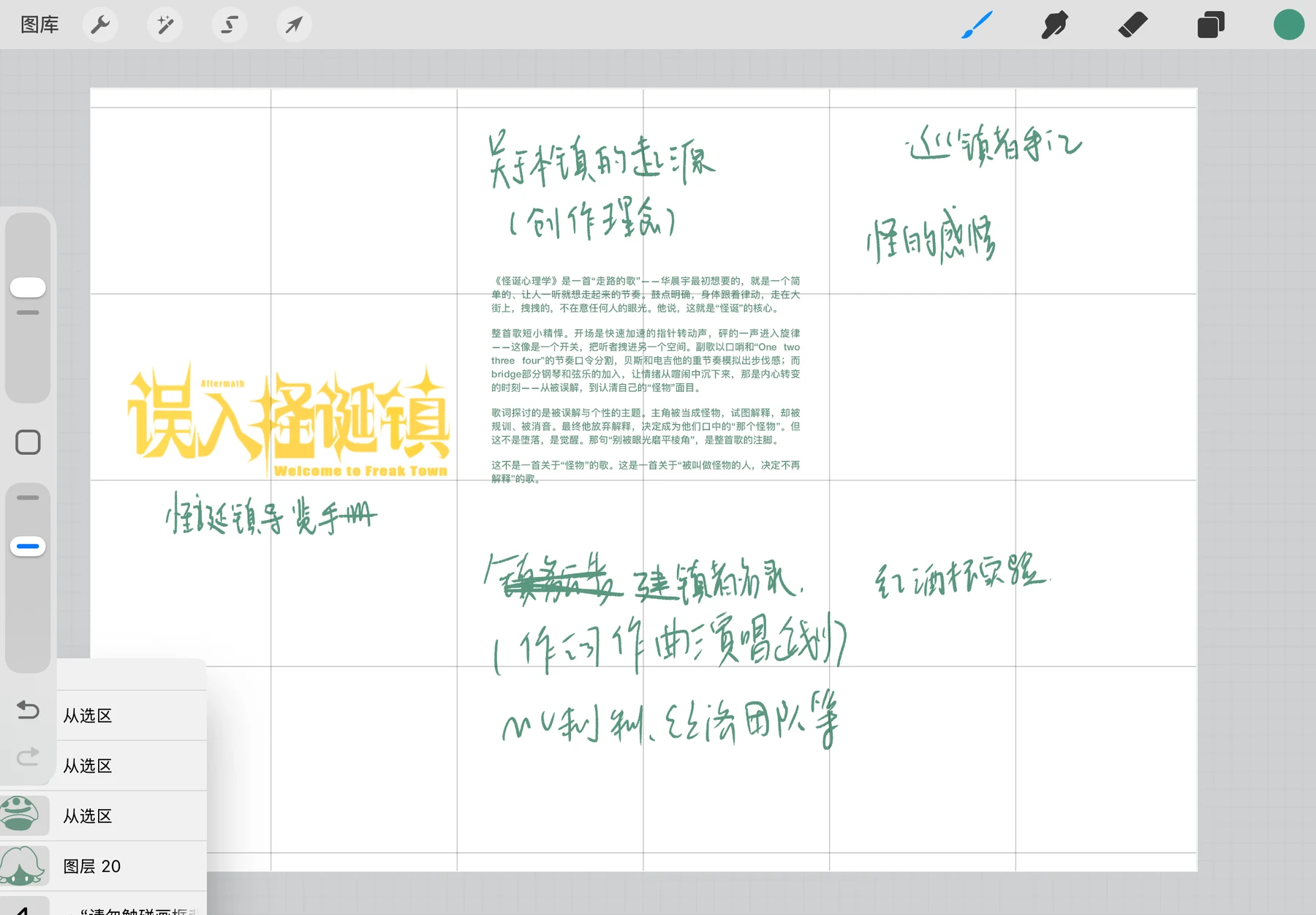Open the Adjustments magic wand menu
This screenshot has width=1316, height=915.
pos(165,25)
